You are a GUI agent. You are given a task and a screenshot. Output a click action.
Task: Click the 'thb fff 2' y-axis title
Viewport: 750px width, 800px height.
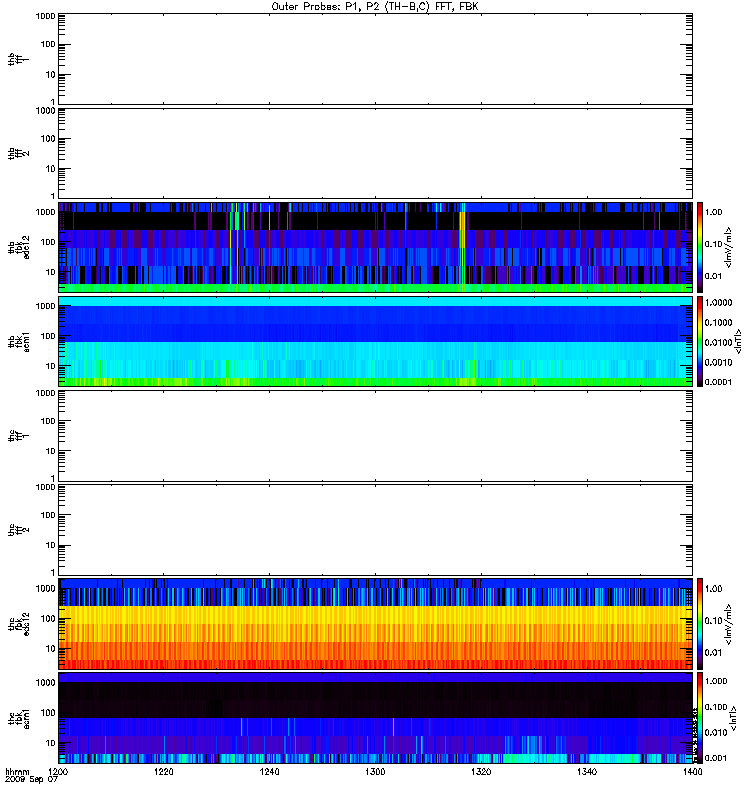[x=18, y=154]
